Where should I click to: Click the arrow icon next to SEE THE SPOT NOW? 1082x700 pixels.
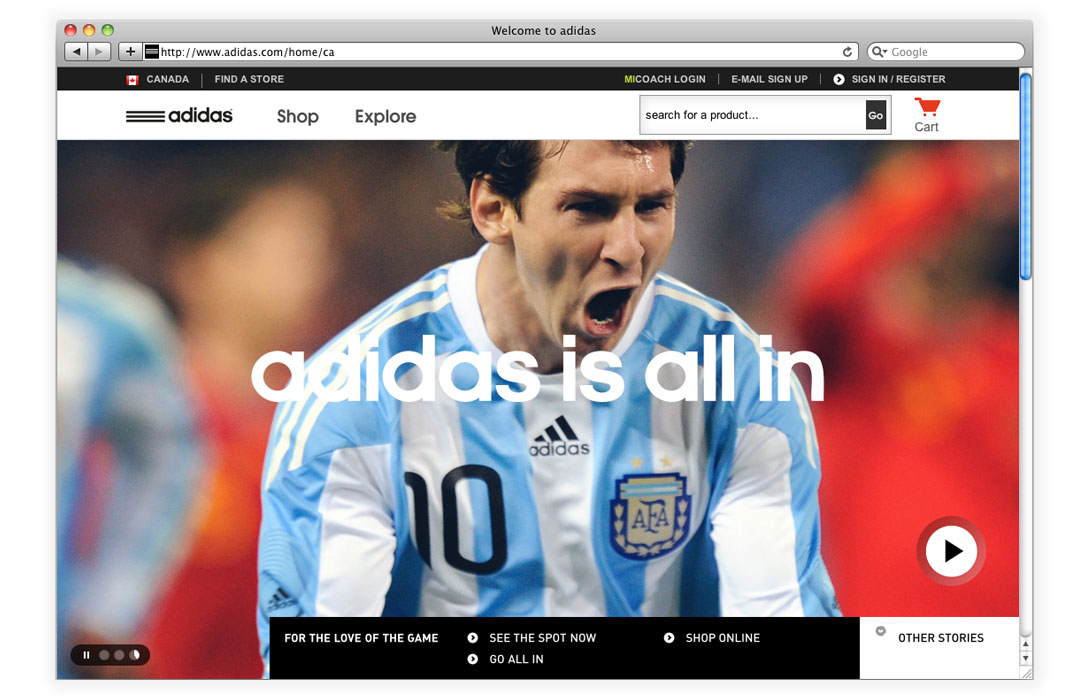point(473,638)
